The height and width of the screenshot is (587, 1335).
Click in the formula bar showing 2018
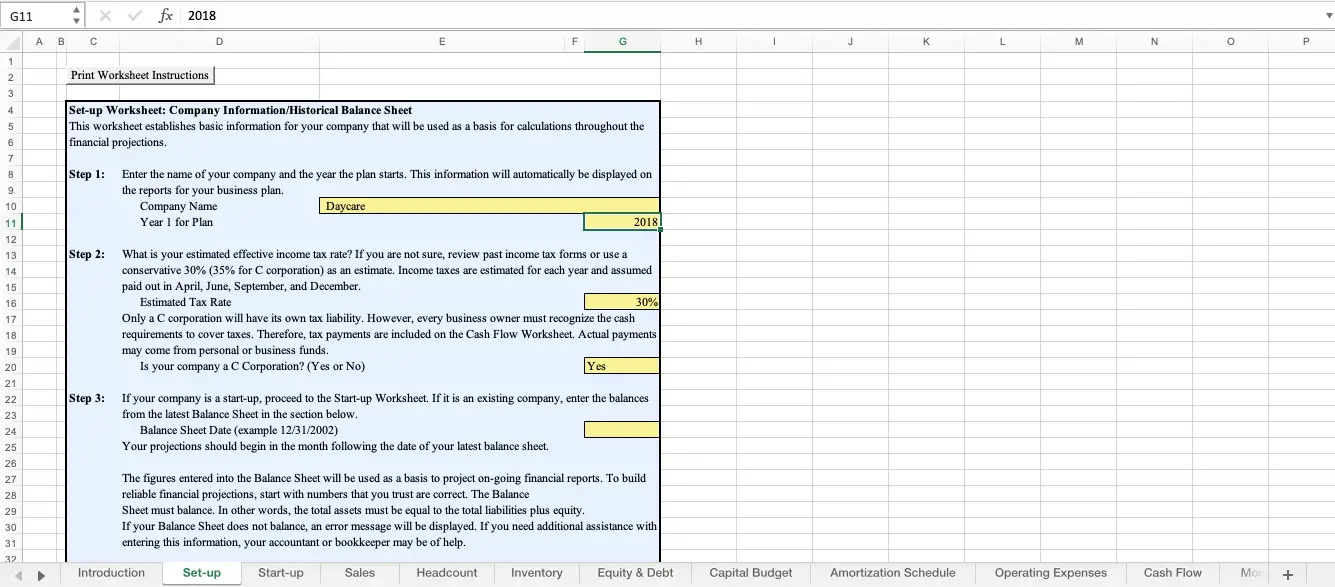click(700, 15)
